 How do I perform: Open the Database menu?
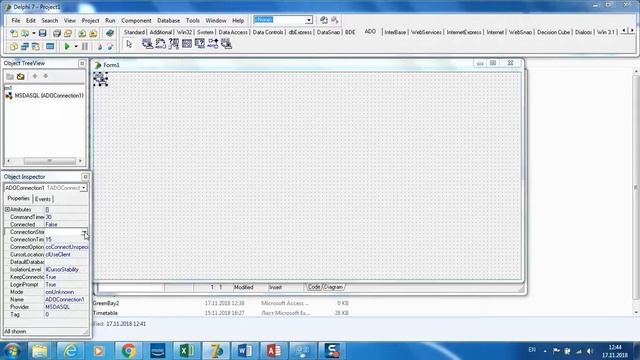168,20
